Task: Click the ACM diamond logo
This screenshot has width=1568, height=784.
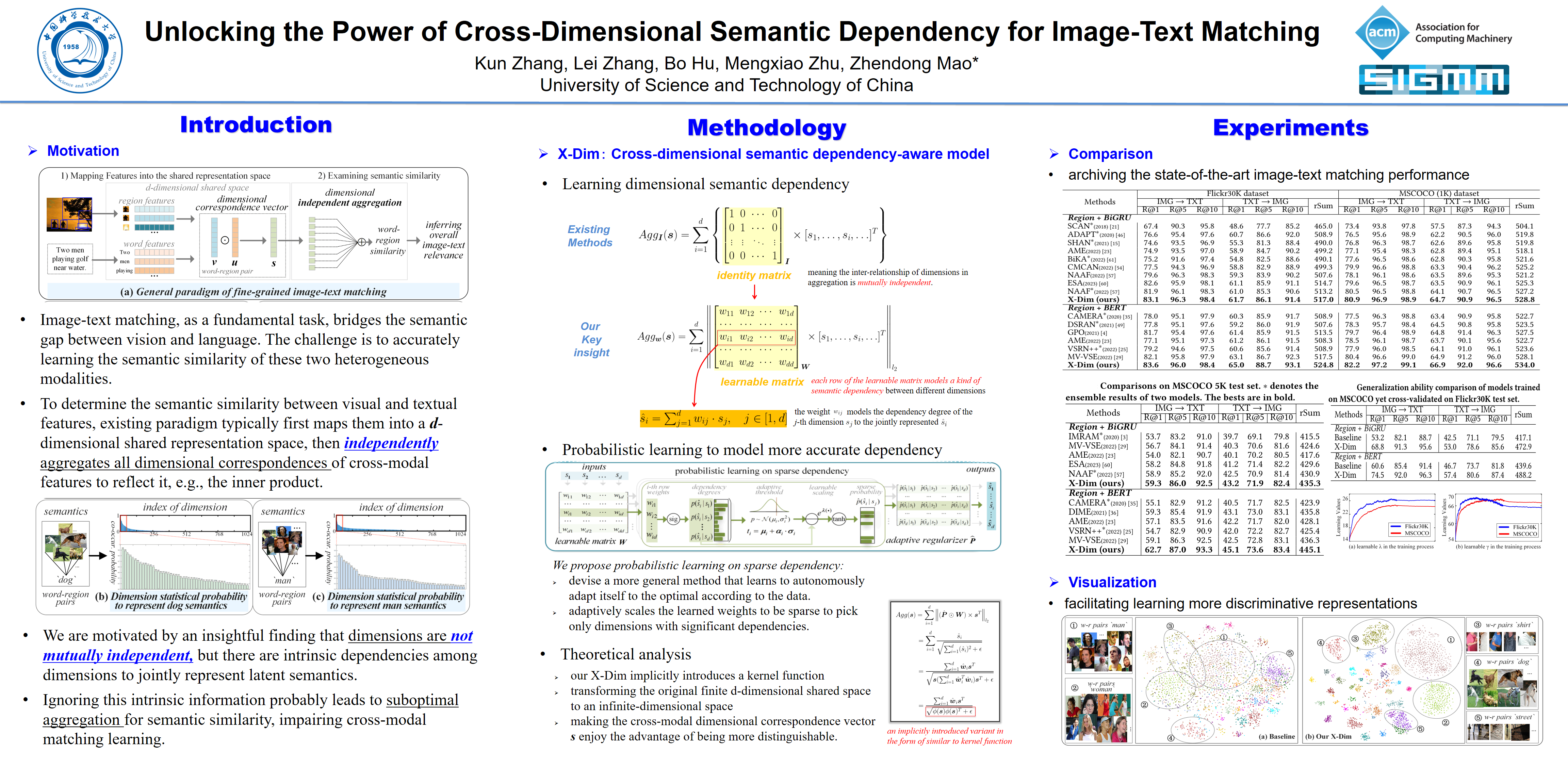Action: (x=1382, y=32)
